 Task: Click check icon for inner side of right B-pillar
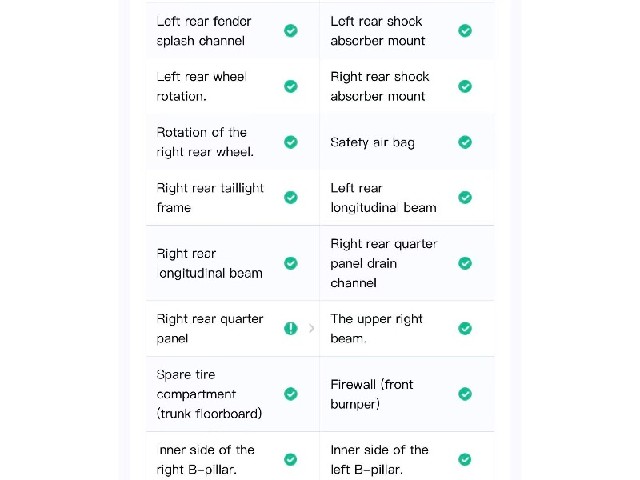(x=291, y=460)
